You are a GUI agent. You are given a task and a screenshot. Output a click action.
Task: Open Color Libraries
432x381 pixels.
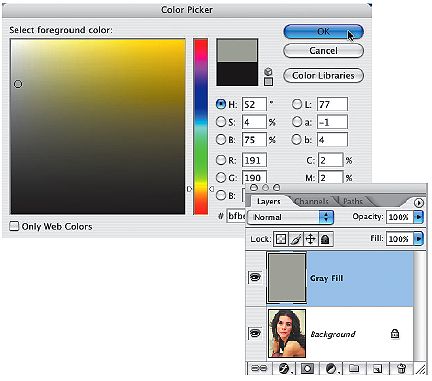(x=323, y=76)
